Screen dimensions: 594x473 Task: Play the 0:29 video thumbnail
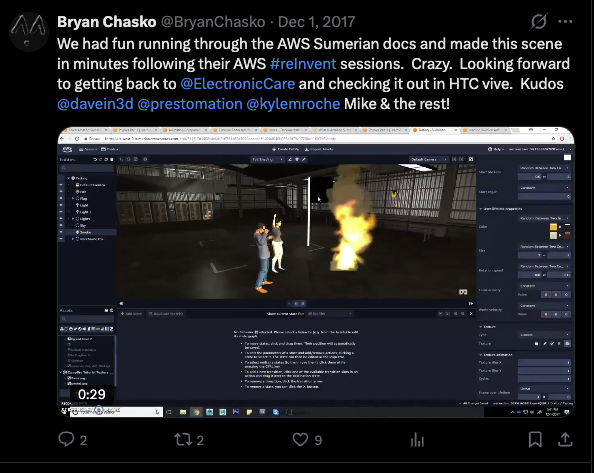coord(316,272)
